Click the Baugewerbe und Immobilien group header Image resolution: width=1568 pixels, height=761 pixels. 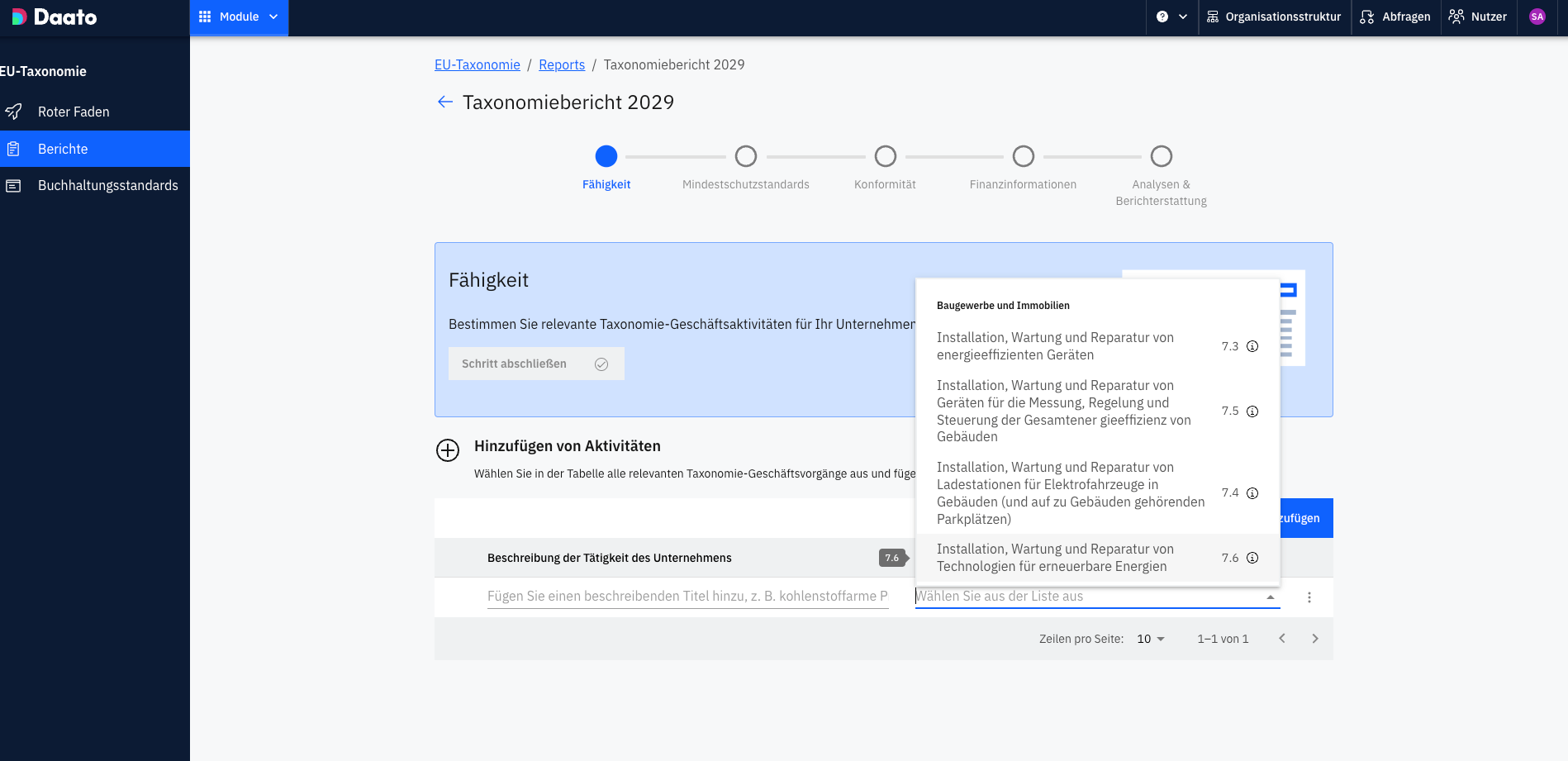point(1003,306)
